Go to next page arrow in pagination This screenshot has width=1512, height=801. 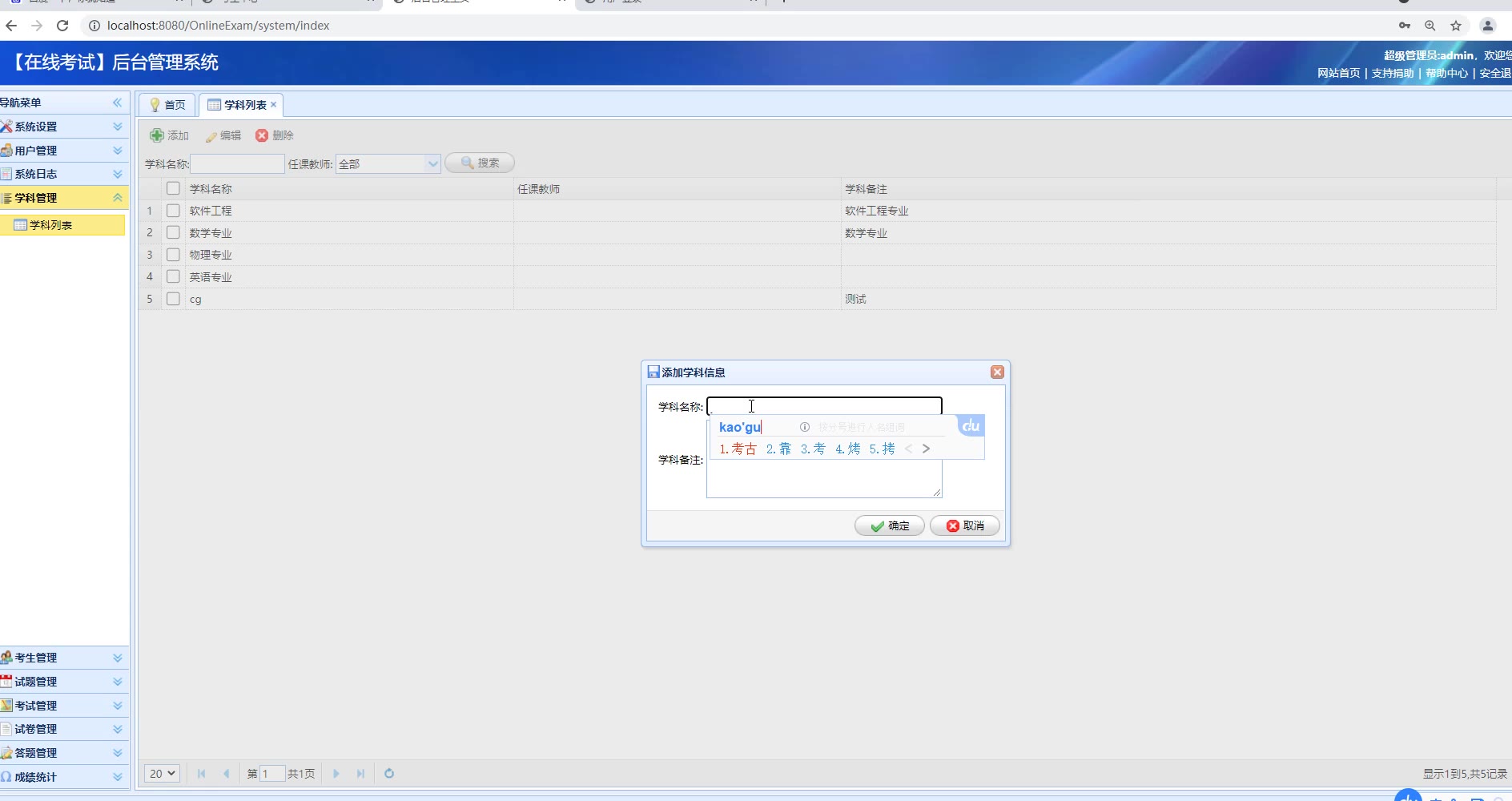pos(336,774)
